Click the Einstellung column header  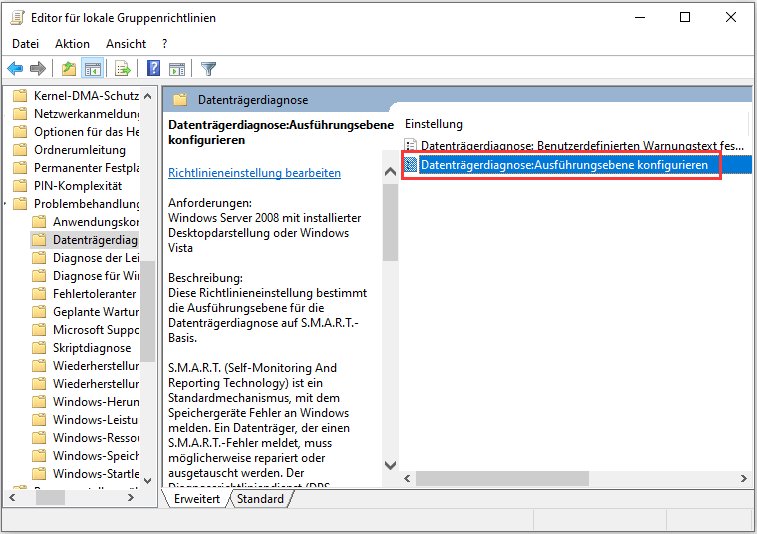(x=434, y=124)
